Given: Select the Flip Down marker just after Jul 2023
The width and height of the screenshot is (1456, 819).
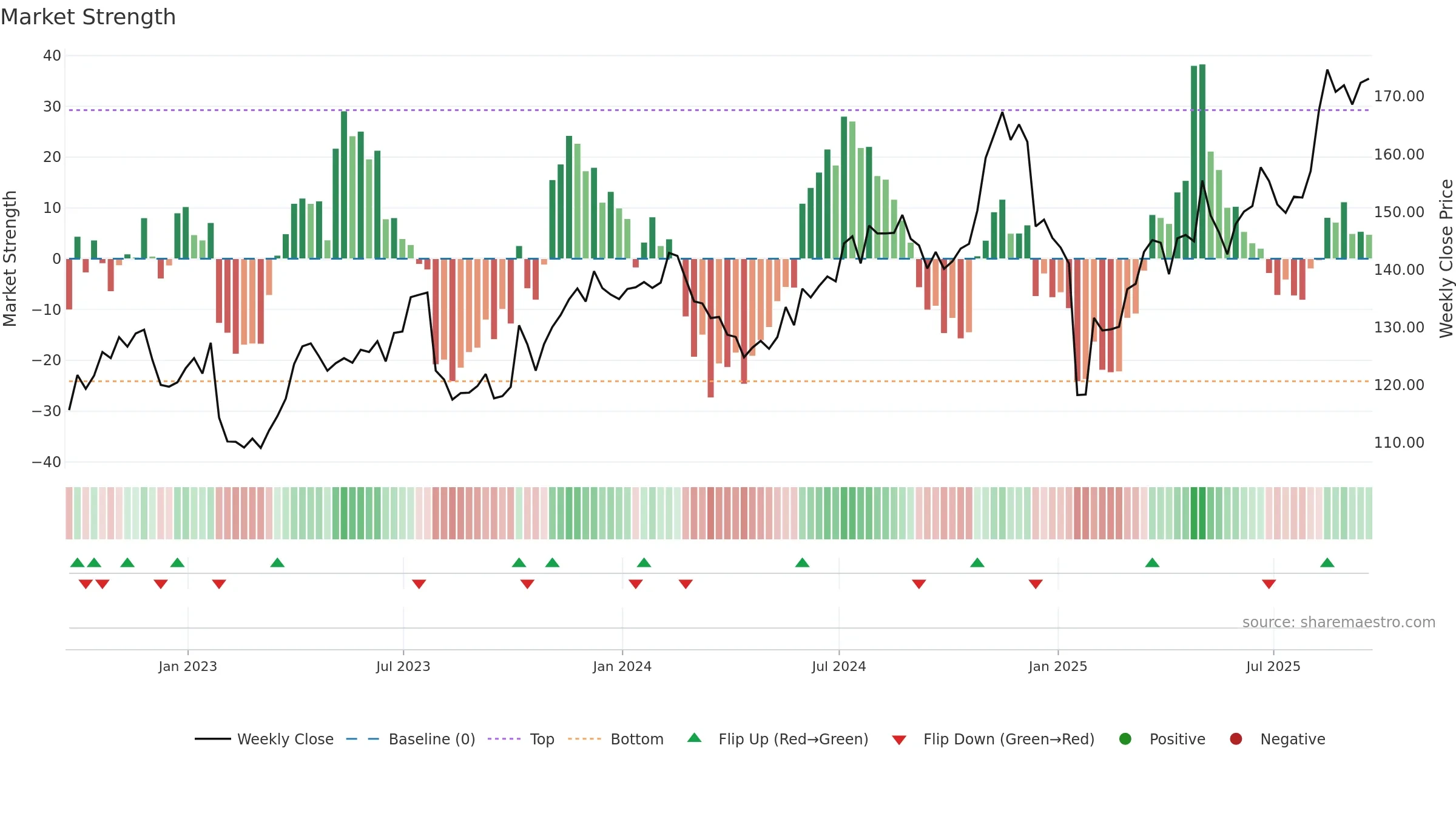Looking at the screenshot, I should tap(419, 584).
